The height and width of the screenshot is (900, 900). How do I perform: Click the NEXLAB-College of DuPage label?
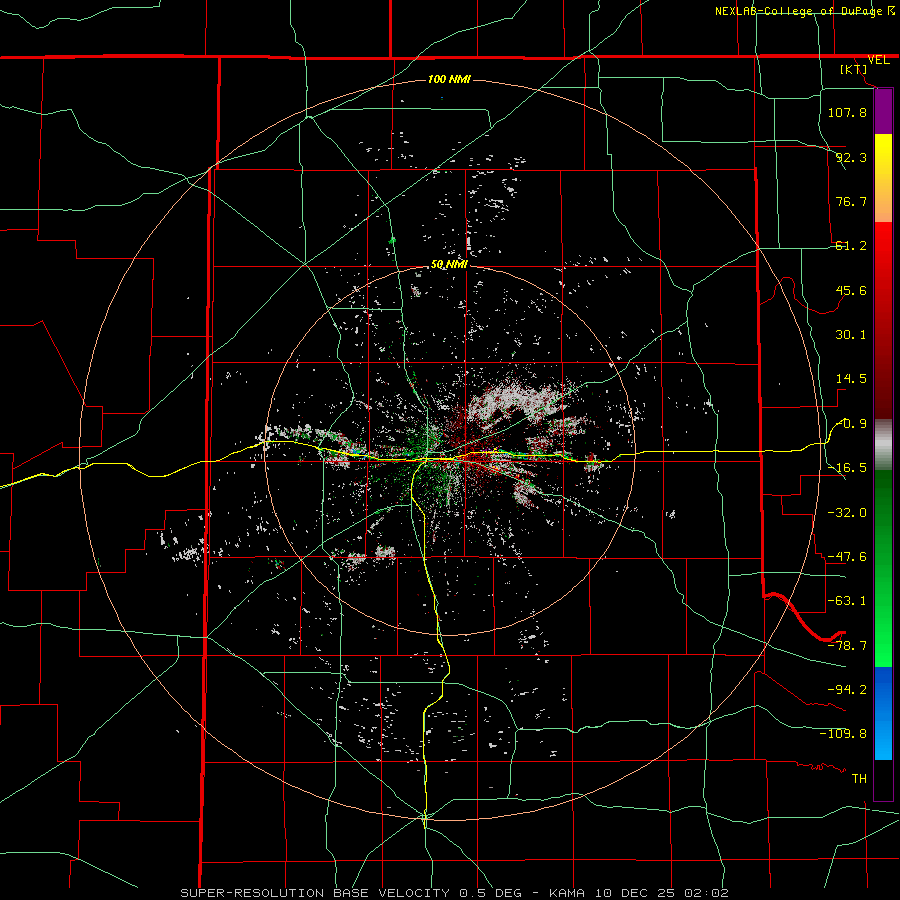click(x=798, y=11)
